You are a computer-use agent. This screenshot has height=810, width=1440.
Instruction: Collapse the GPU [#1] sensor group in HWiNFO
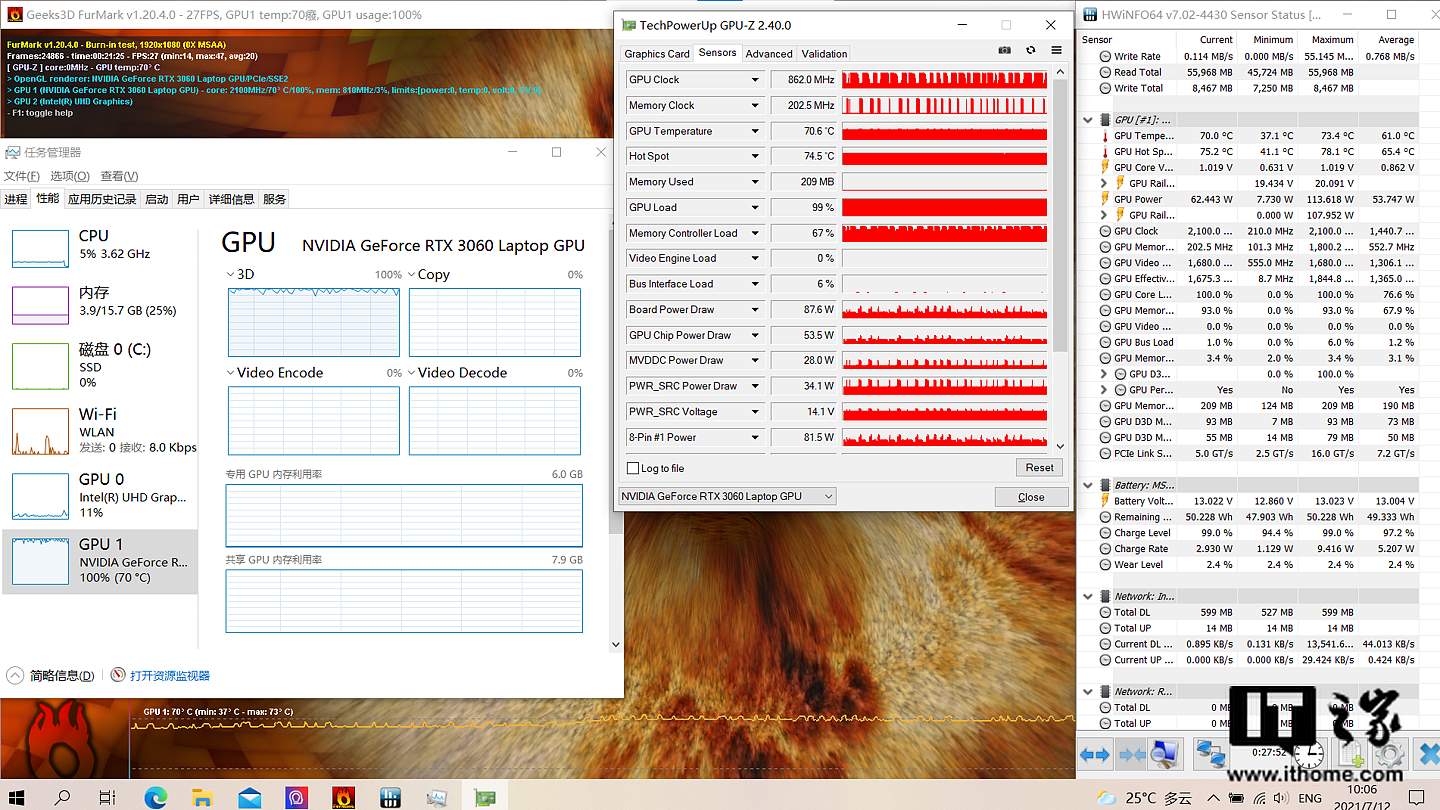pos(1088,120)
